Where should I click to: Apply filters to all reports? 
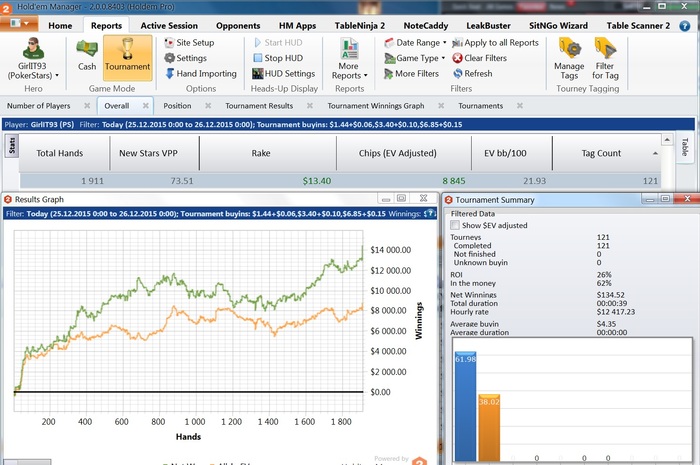[496, 43]
